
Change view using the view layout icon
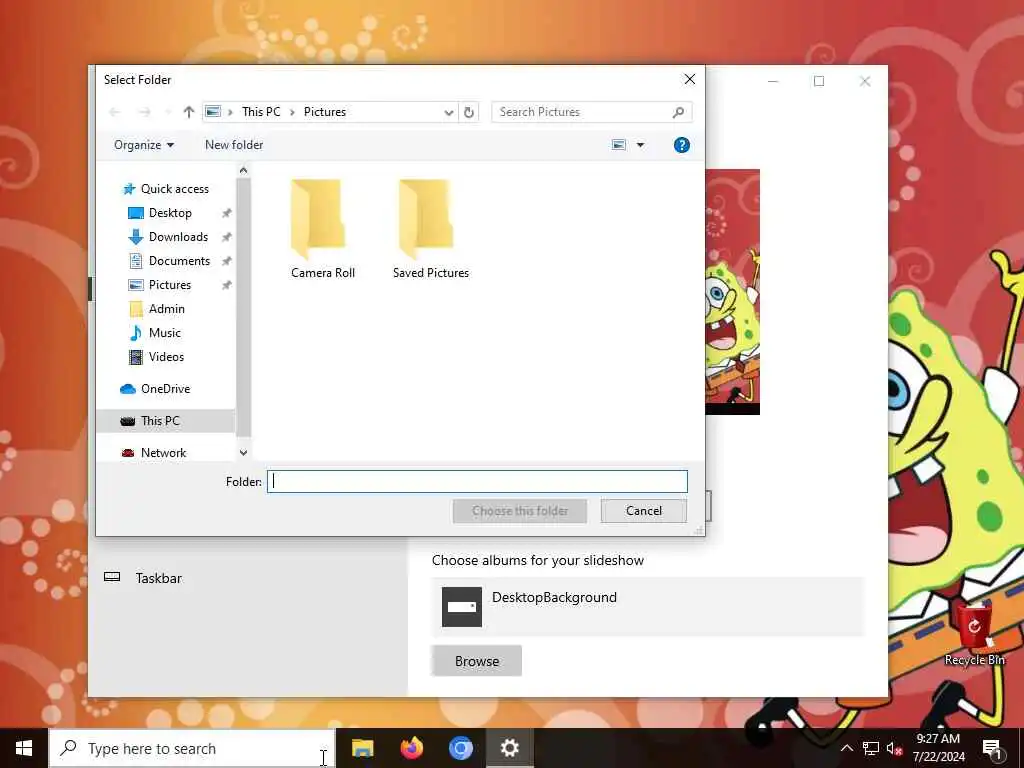tap(618, 145)
